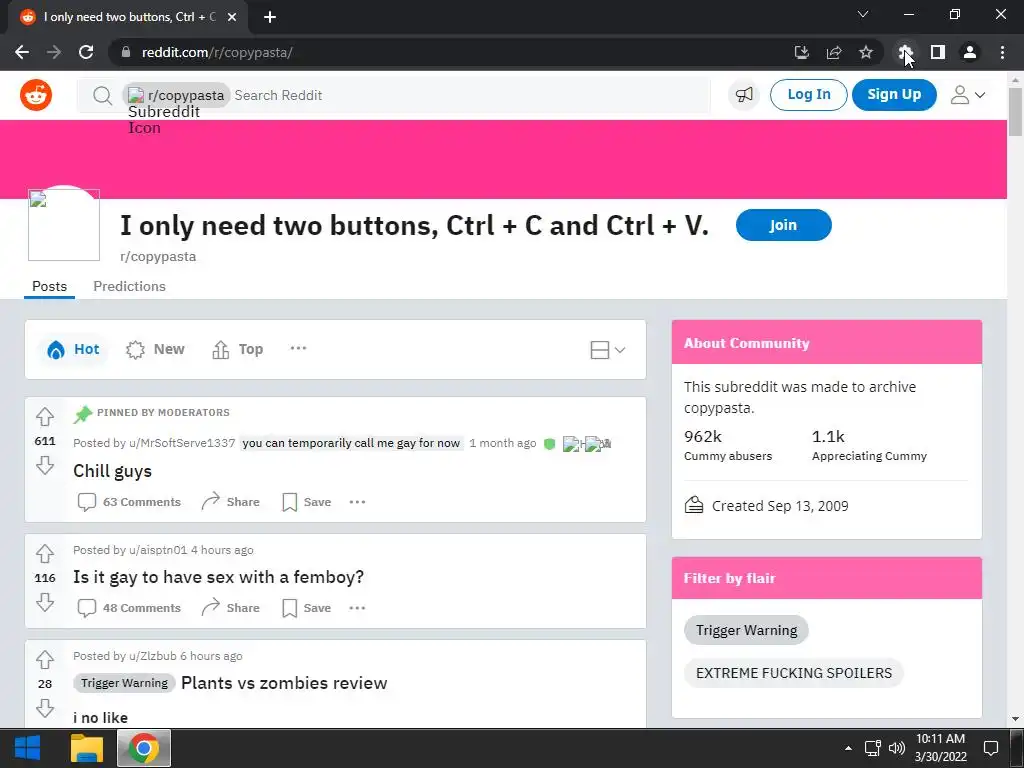Sort posts by Top
The width and height of the screenshot is (1024, 768).
238,349
